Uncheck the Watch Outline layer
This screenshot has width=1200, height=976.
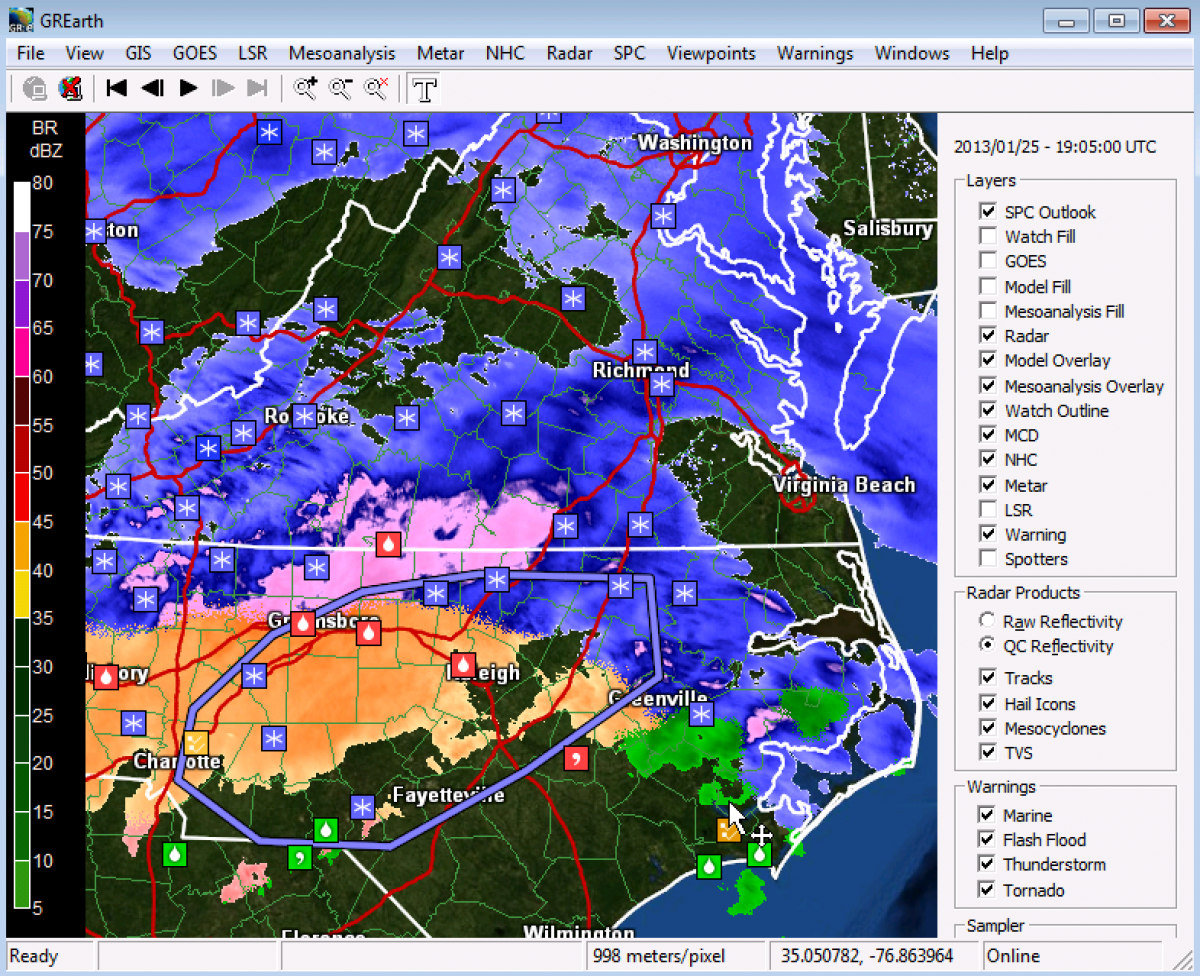(988, 411)
